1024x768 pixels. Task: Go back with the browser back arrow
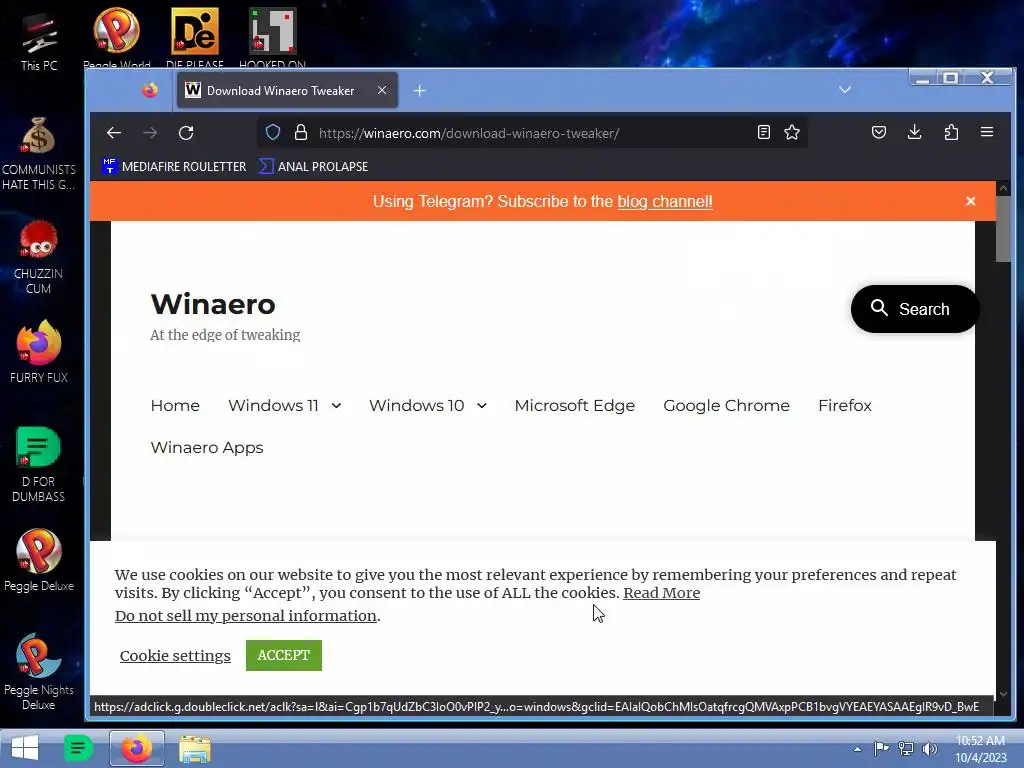(114, 133)
